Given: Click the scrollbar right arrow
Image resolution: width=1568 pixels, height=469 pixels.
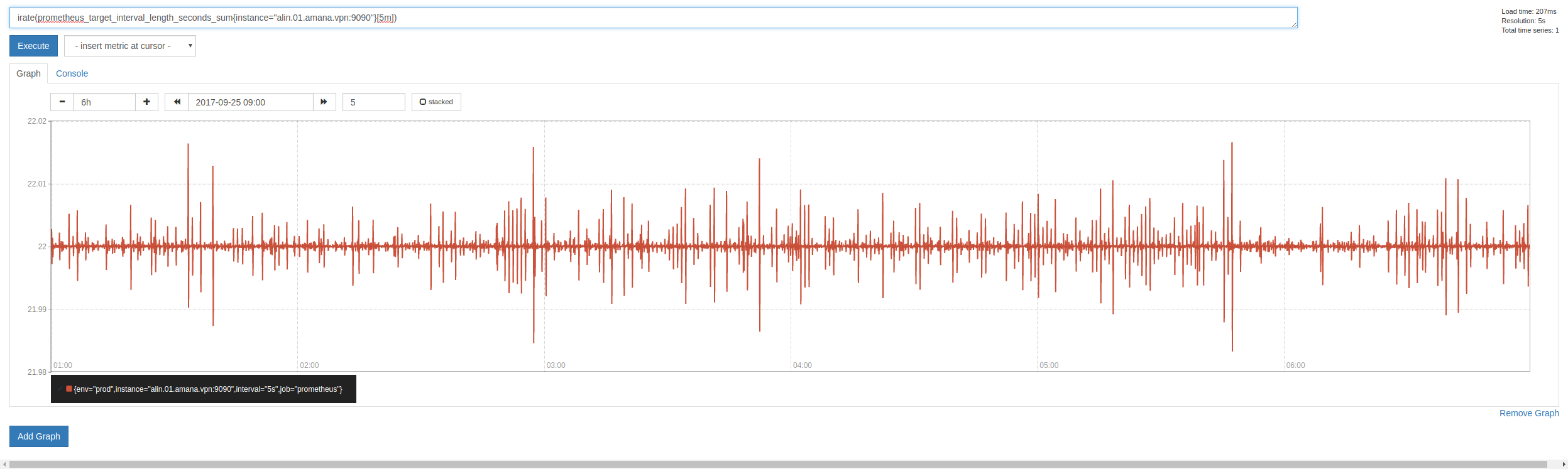Looking at the screenshot, I should click(x=1564, y=465).
